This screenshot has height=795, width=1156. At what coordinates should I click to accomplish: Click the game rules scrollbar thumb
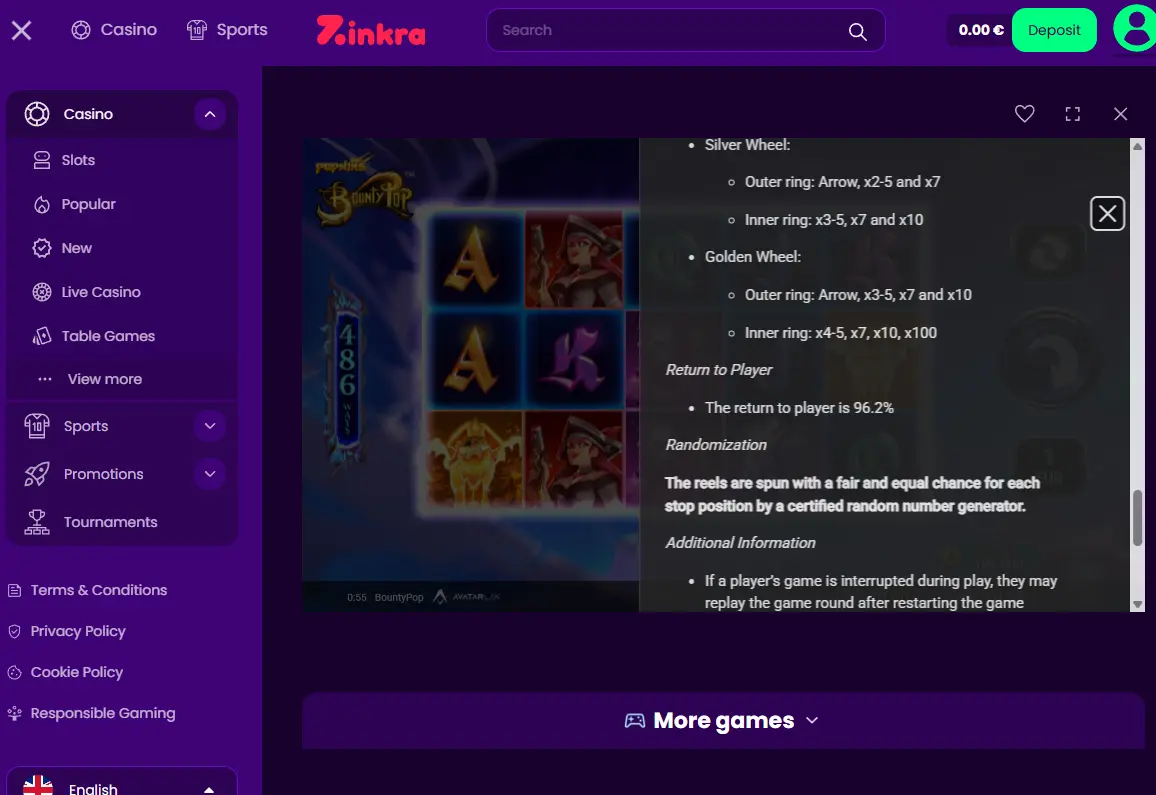pyautogui.click(x=1137, y=518)
